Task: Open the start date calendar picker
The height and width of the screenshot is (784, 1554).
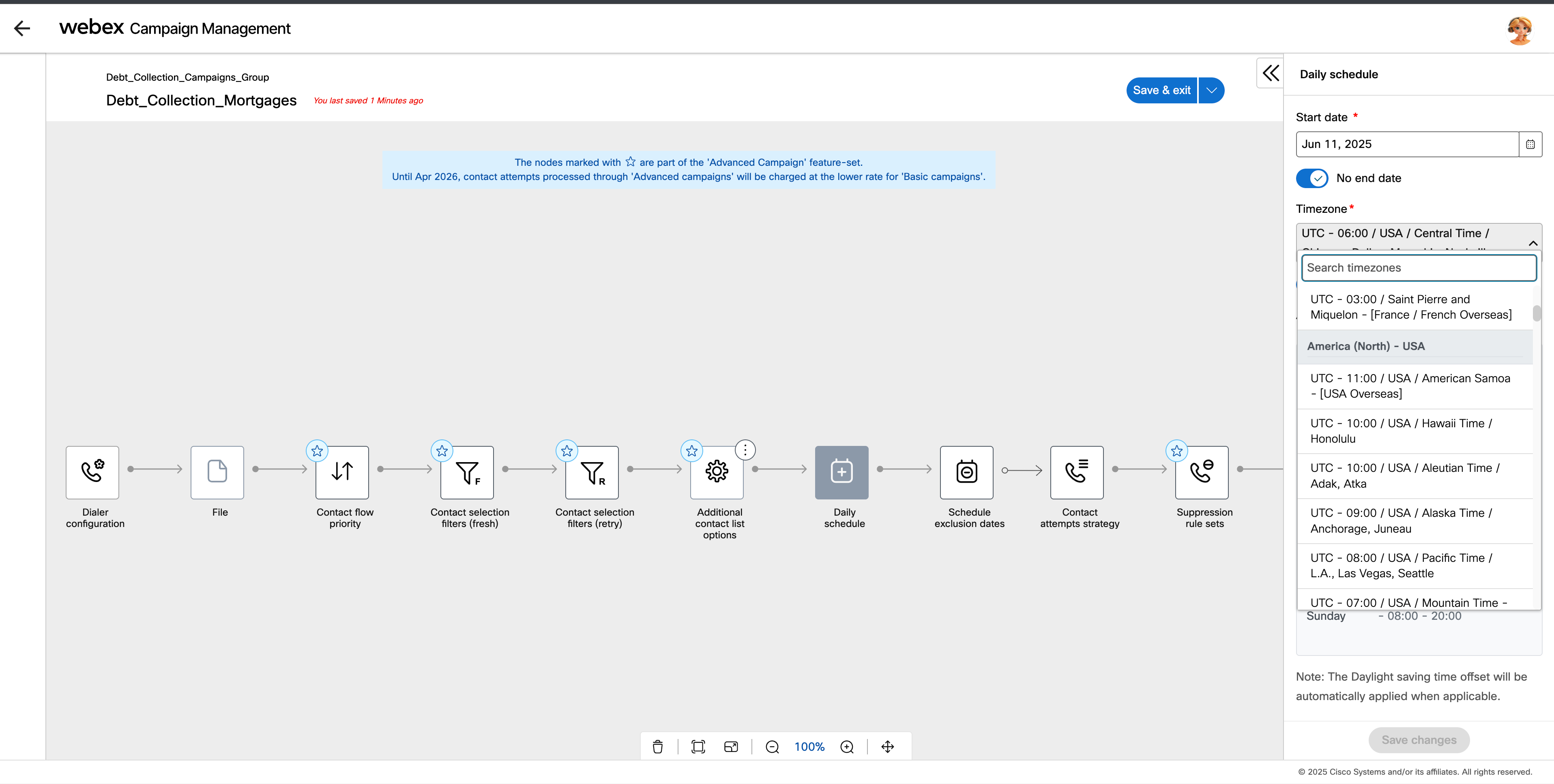Action: [1530, 144]
